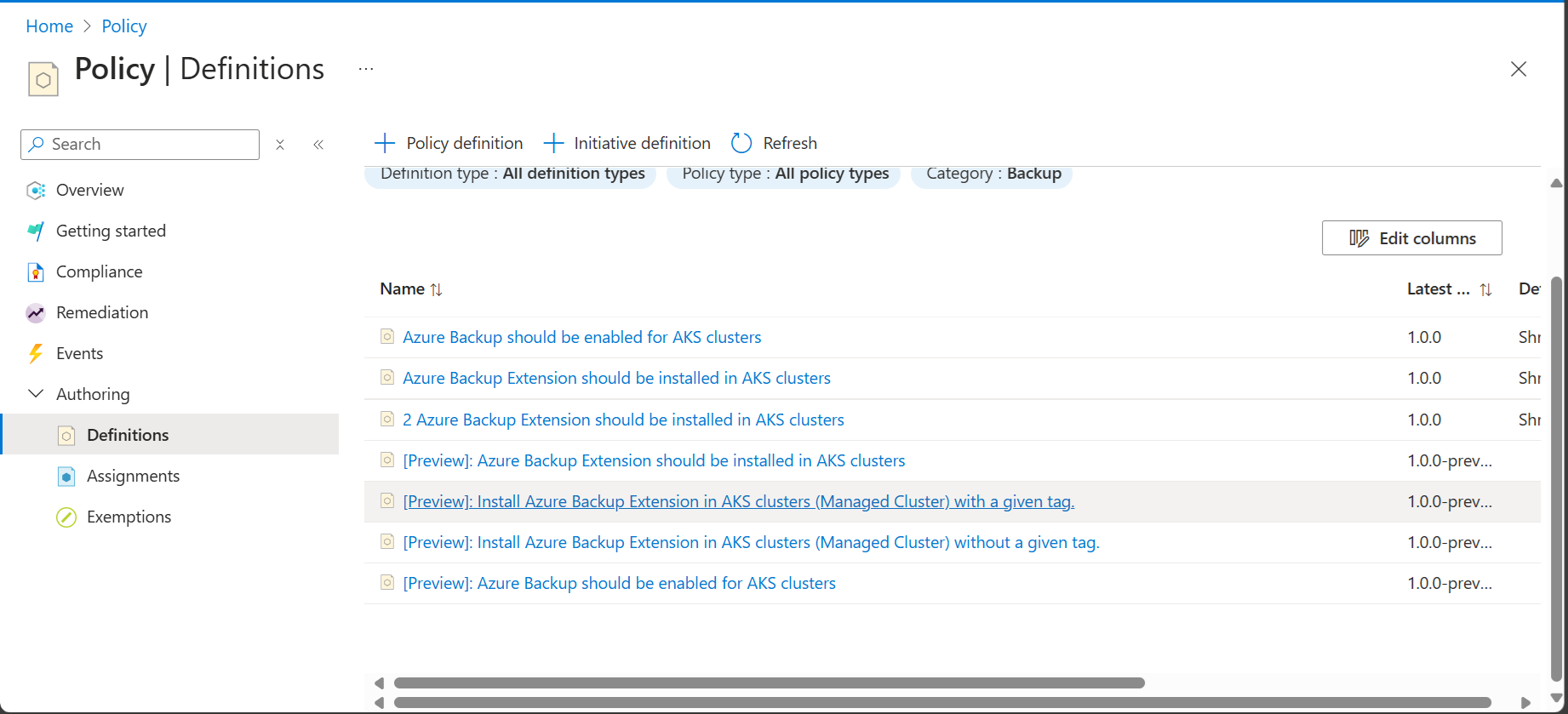This screenshot has width=1568, height=714.
Task: Open the Definition type filter
Action: click(x=511, y=174)
